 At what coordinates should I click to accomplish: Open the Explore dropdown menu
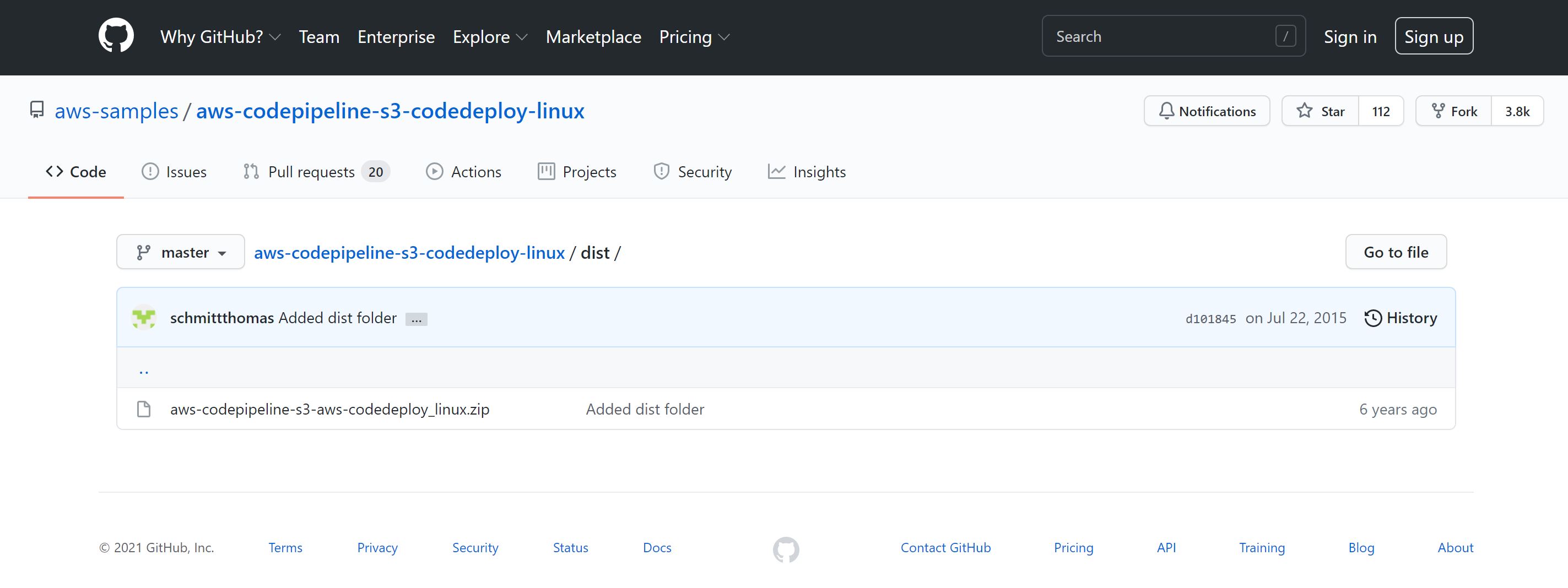pos(490,37)
